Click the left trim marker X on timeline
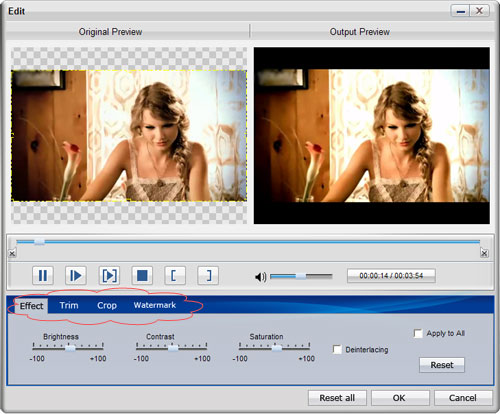This screenshot has width=500, height=414. click(12, 254)
